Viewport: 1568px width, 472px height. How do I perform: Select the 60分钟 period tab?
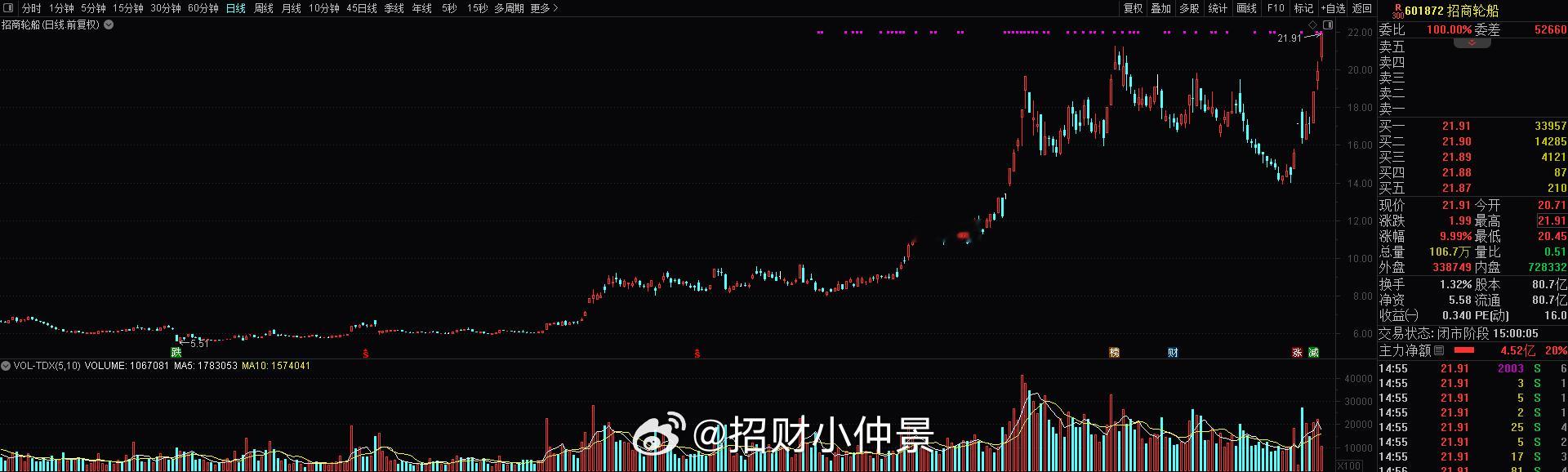(x=203, y=8)
